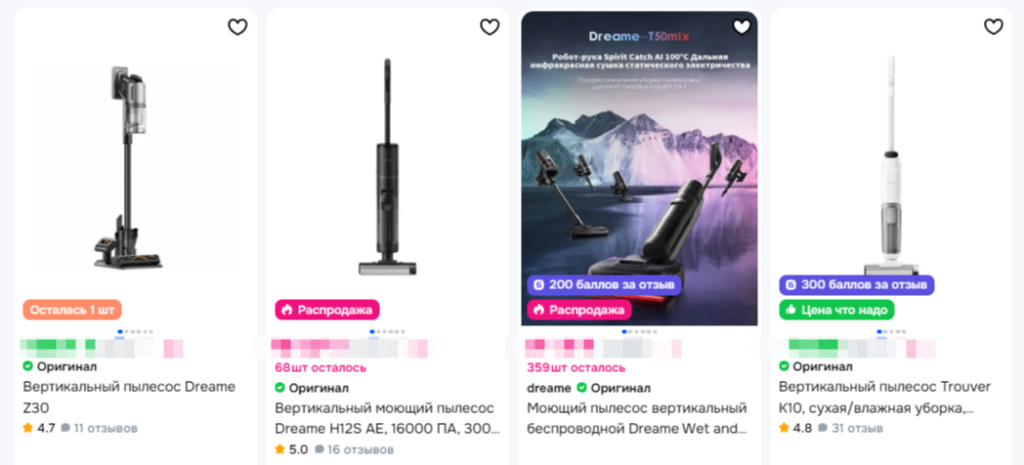Add Dreame Z30 vacuum to favorites
This screenshot has height=465, width=1024.
tap(238, 27)
